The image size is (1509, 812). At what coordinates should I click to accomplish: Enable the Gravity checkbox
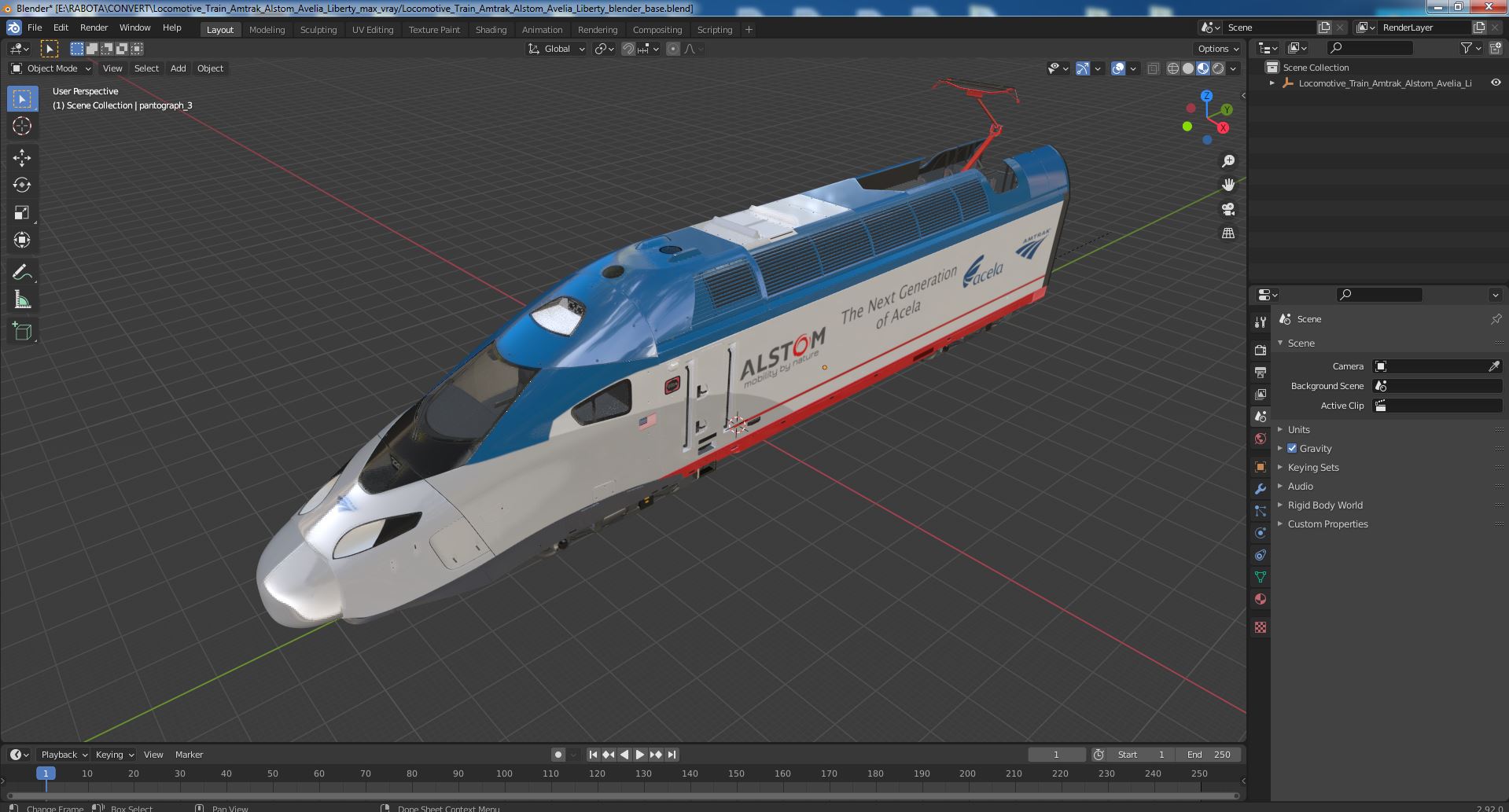1292,448
